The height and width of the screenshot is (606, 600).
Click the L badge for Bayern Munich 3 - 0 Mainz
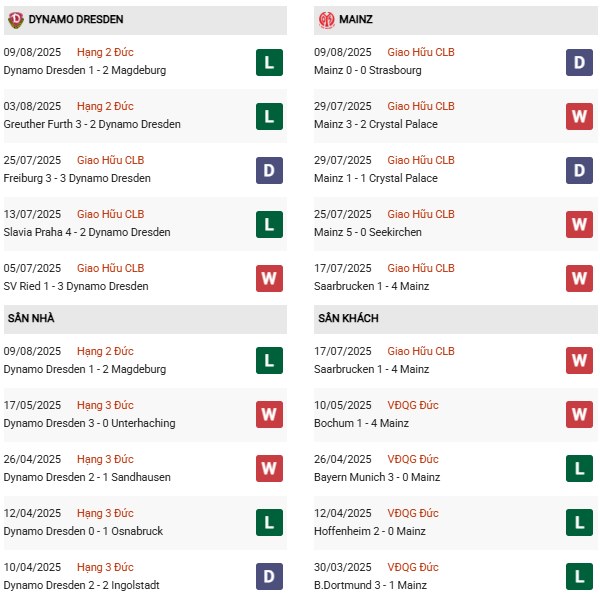coord(578,469)
